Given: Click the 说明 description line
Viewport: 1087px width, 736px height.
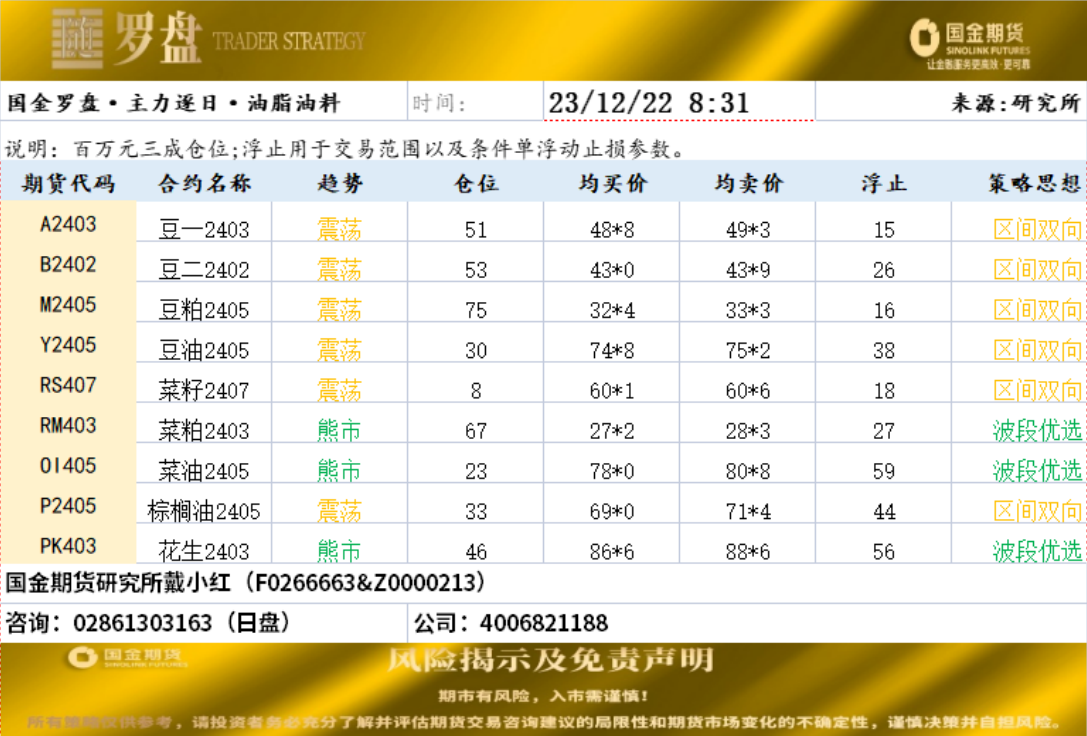Looking at the screenshot, I should (x=345, y=148).
